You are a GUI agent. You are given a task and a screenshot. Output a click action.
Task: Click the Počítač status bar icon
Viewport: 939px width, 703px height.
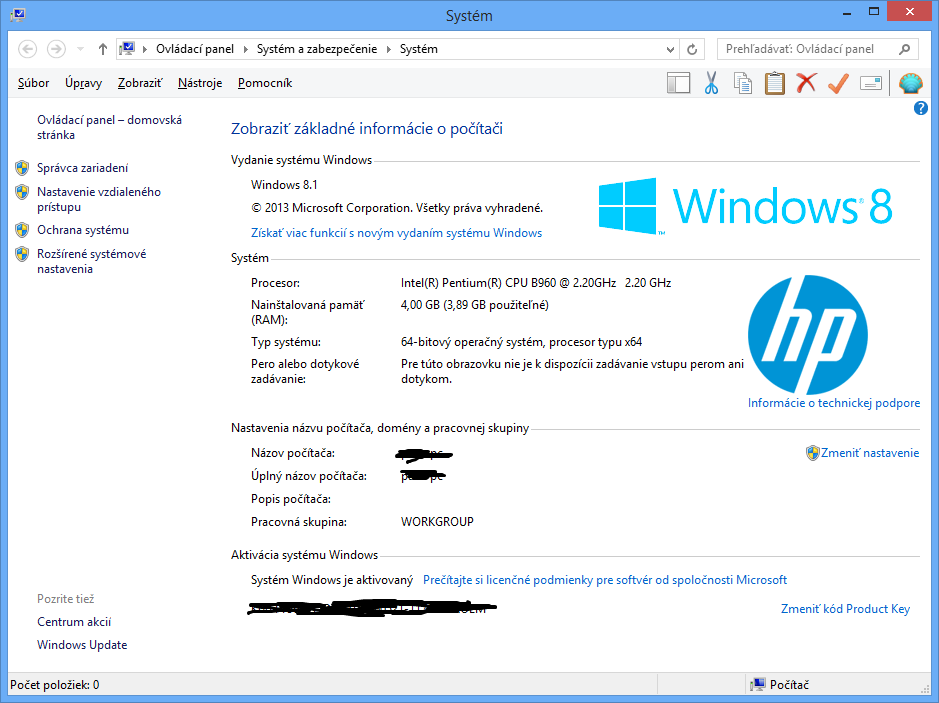758,684
